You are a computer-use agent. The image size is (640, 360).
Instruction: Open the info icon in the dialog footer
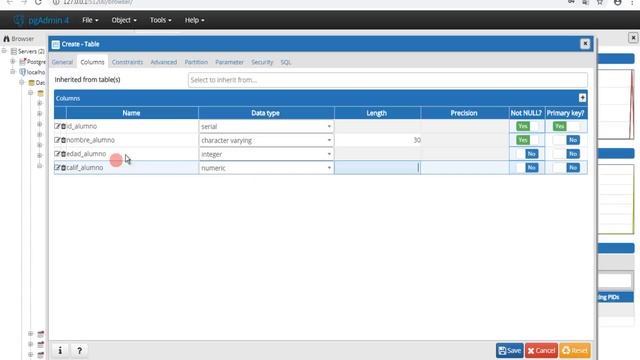tap(60, 350)
